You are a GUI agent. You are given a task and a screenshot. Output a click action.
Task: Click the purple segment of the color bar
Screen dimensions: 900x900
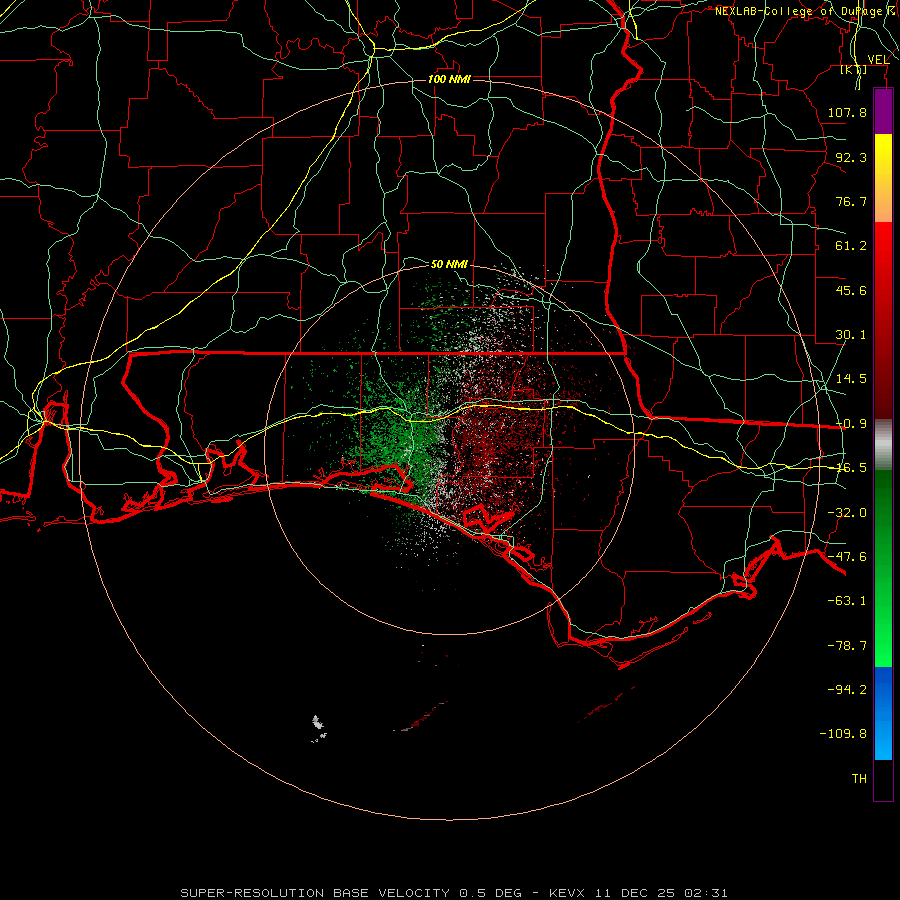883,112
